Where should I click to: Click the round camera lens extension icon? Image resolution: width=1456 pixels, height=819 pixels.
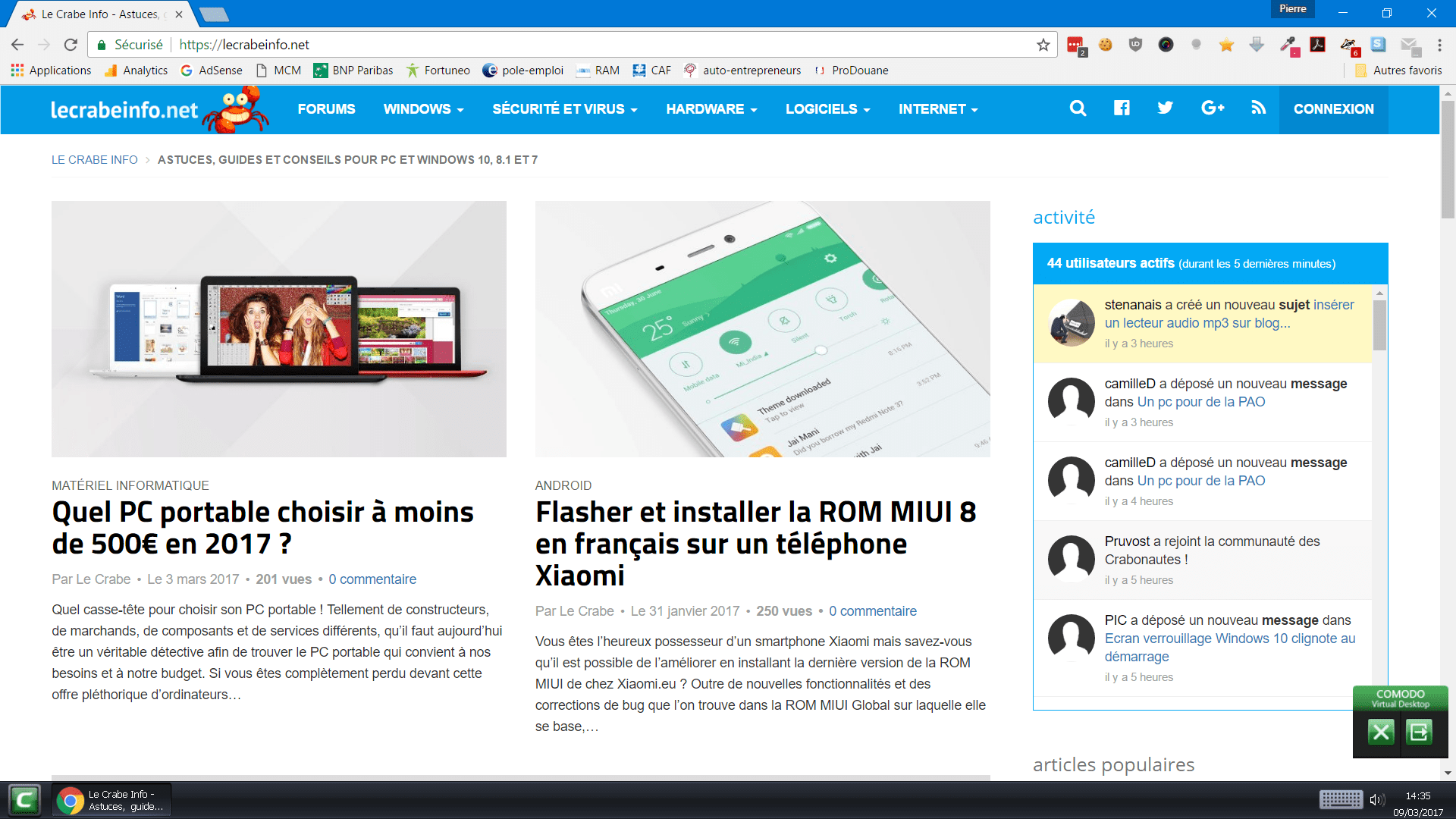[1166, 45]
